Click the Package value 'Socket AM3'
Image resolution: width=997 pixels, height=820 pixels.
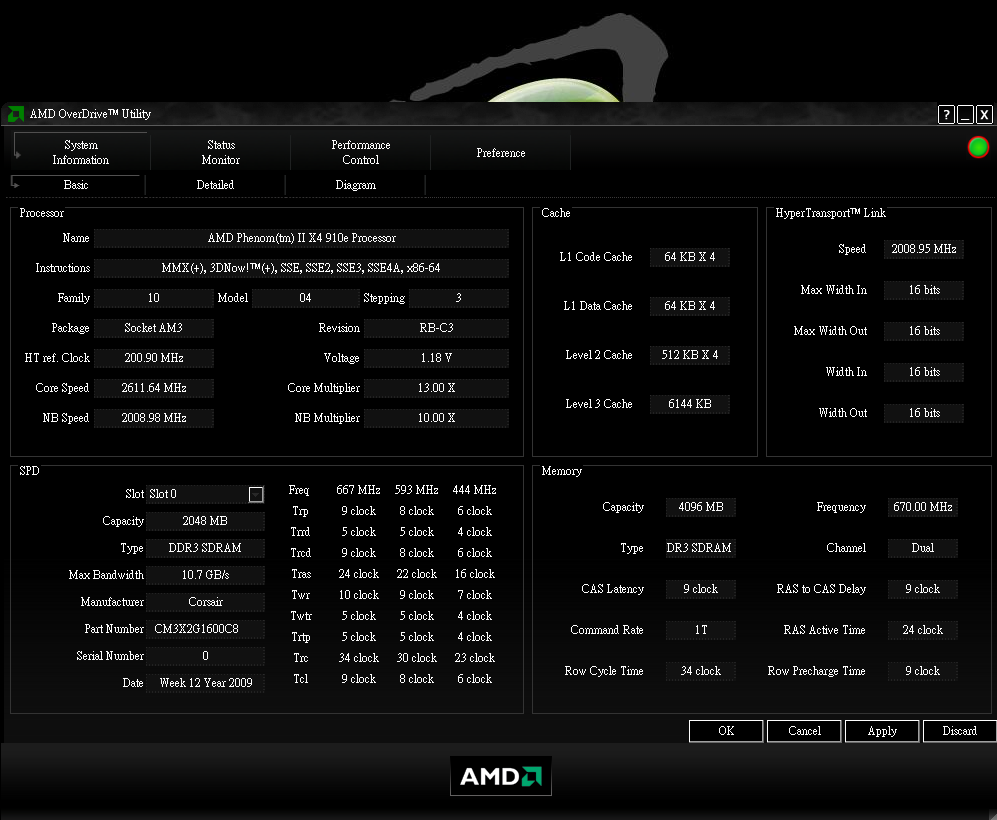(x=154, y=327)
